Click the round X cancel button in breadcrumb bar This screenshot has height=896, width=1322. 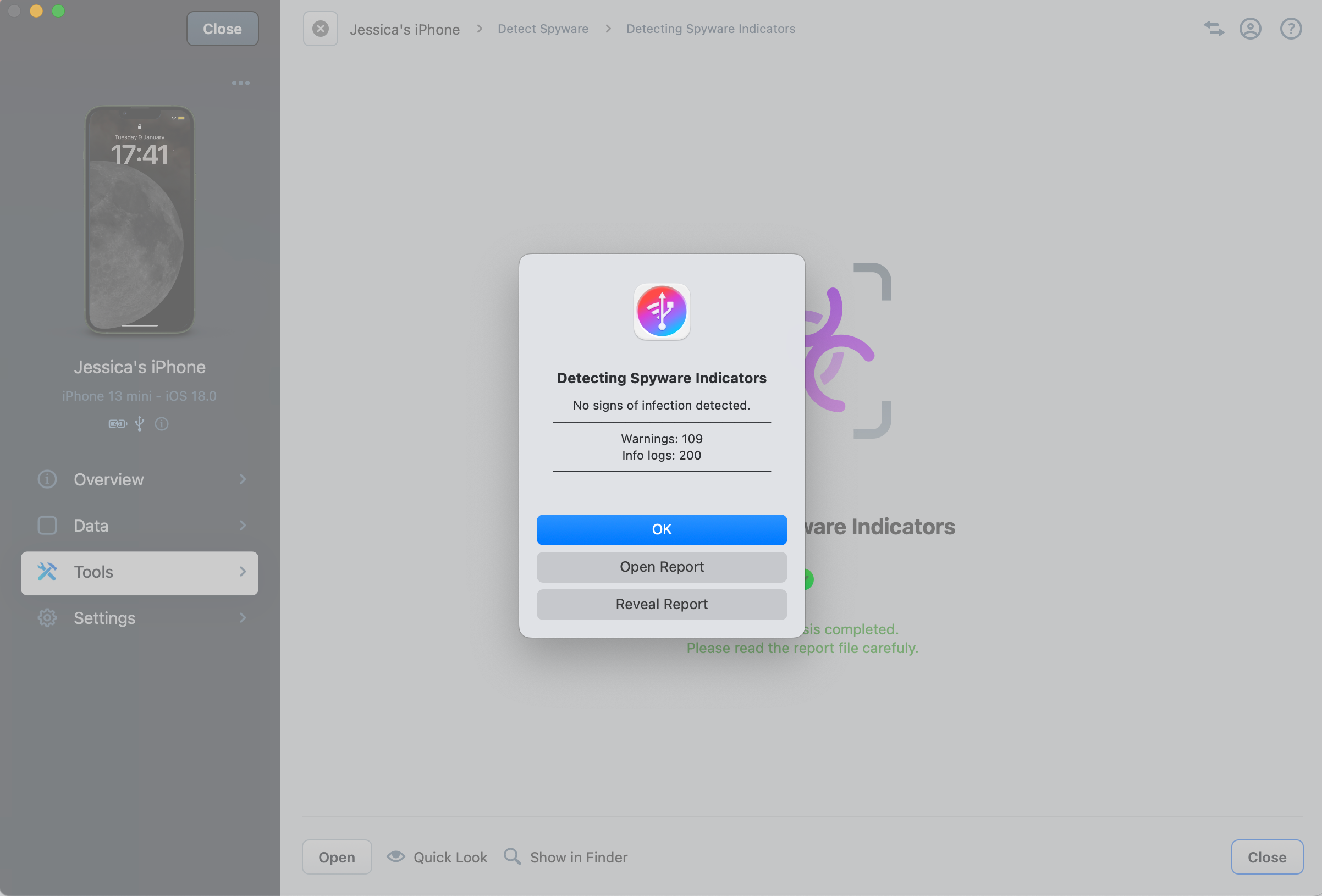click(320, 29)
